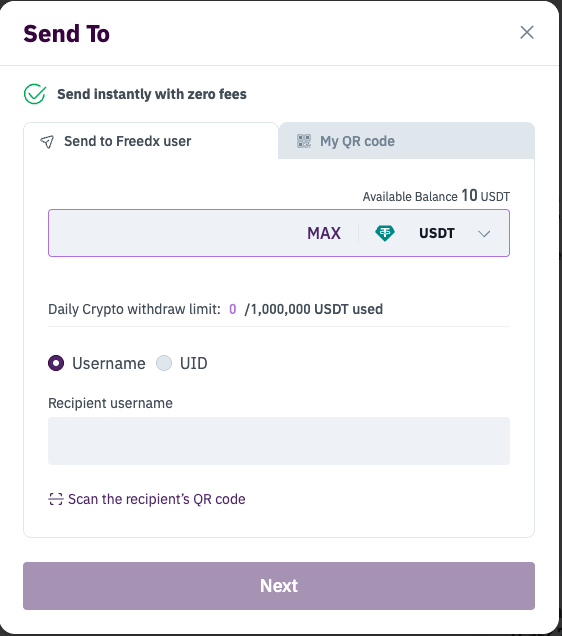
Task: Click the QR code grid icon
Action: (x=304, y=141)
